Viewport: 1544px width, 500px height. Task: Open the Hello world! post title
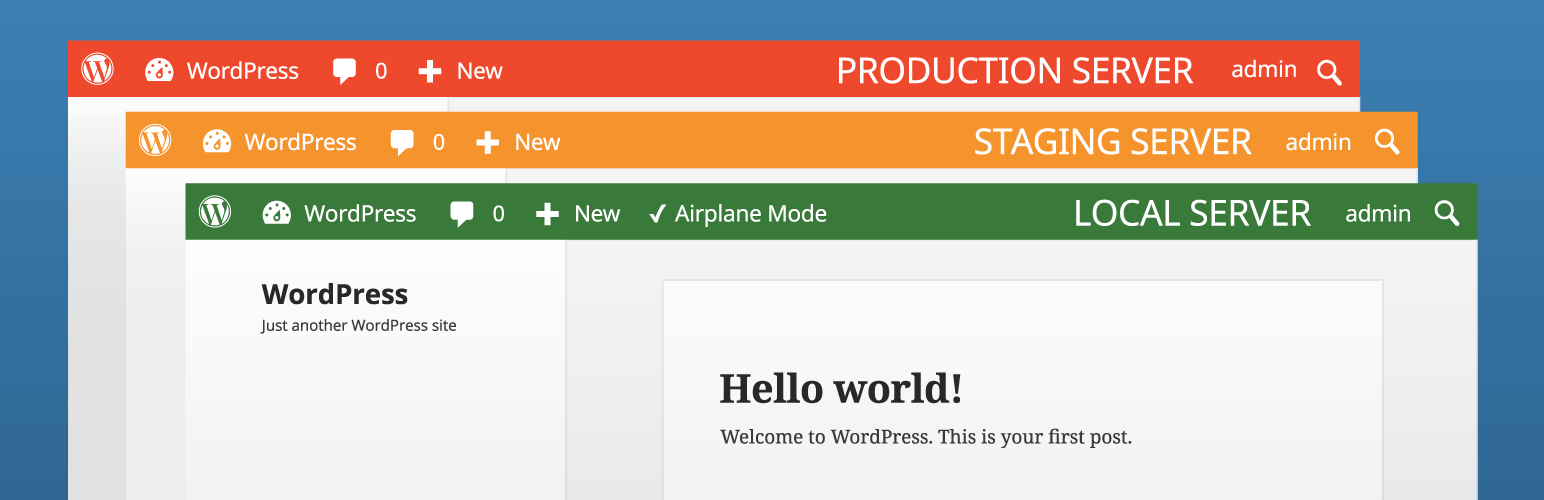[841, 388]
